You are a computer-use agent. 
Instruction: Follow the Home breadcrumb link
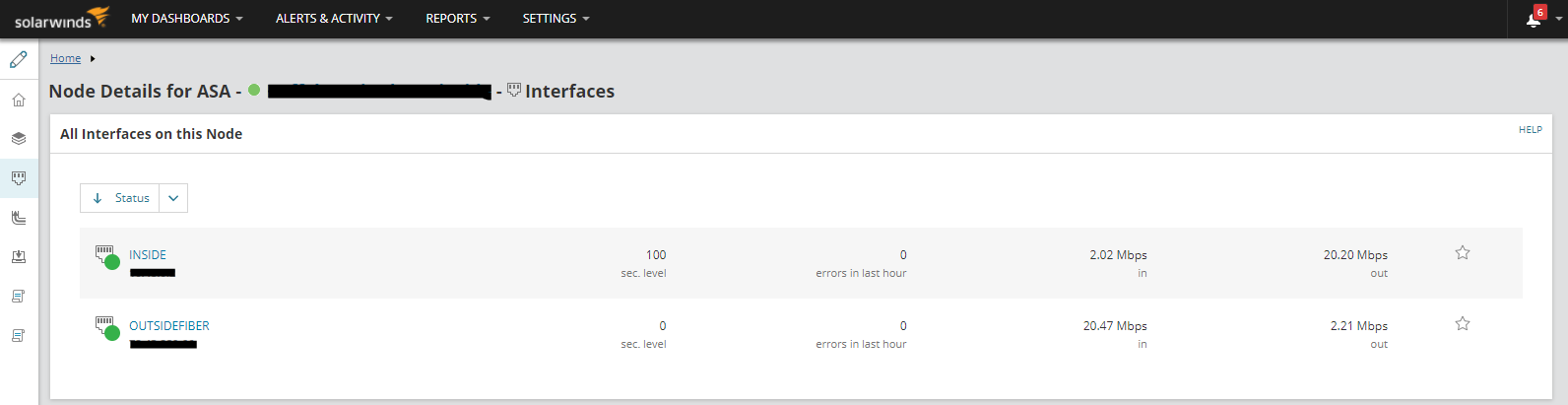click(x=66, y=58)
